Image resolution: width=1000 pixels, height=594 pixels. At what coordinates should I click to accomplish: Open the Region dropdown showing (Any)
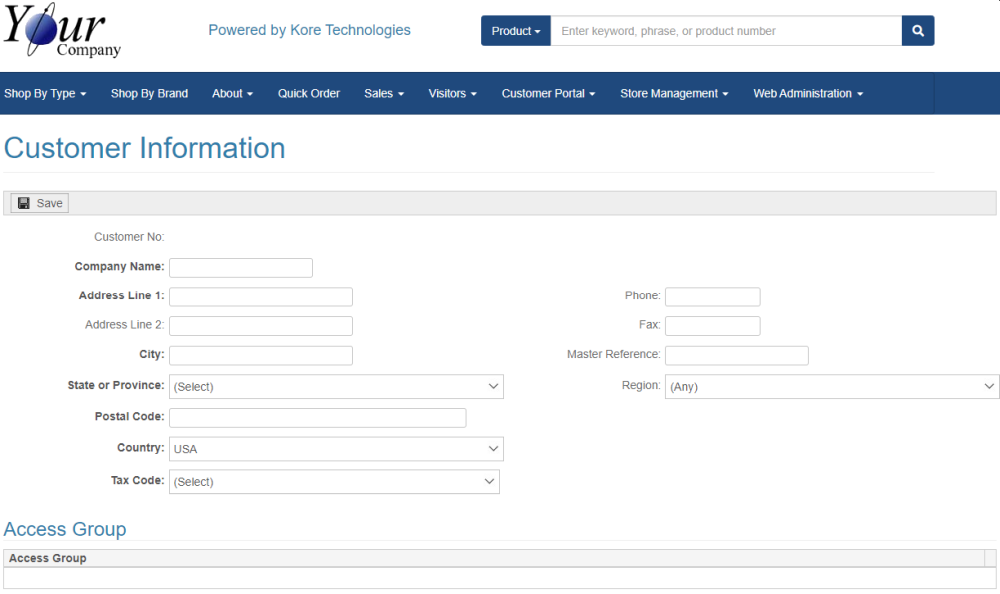[832, 387]
